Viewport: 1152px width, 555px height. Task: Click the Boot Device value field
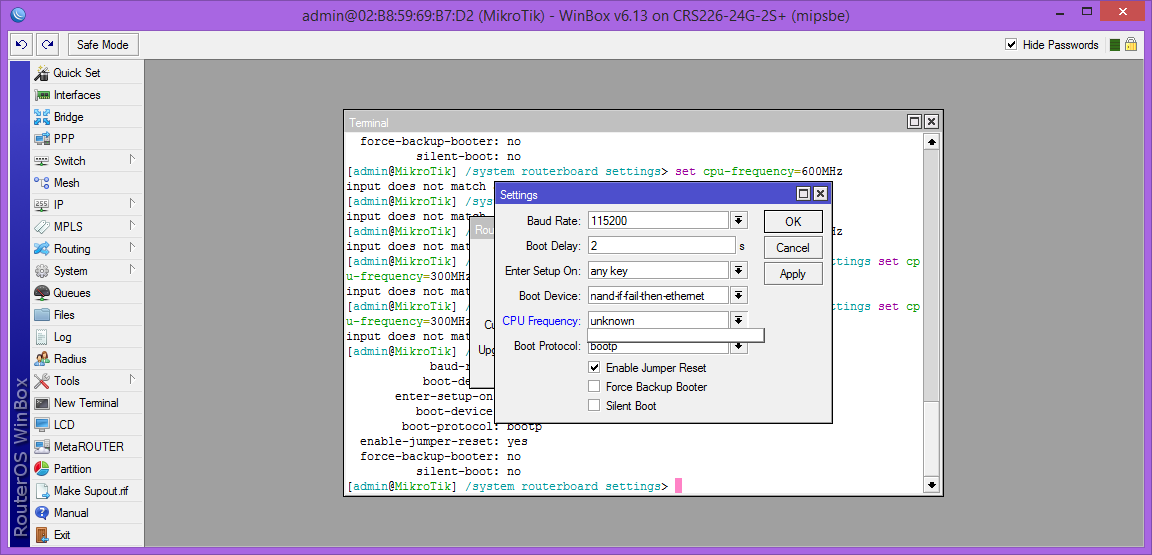[x=658, y=296]
